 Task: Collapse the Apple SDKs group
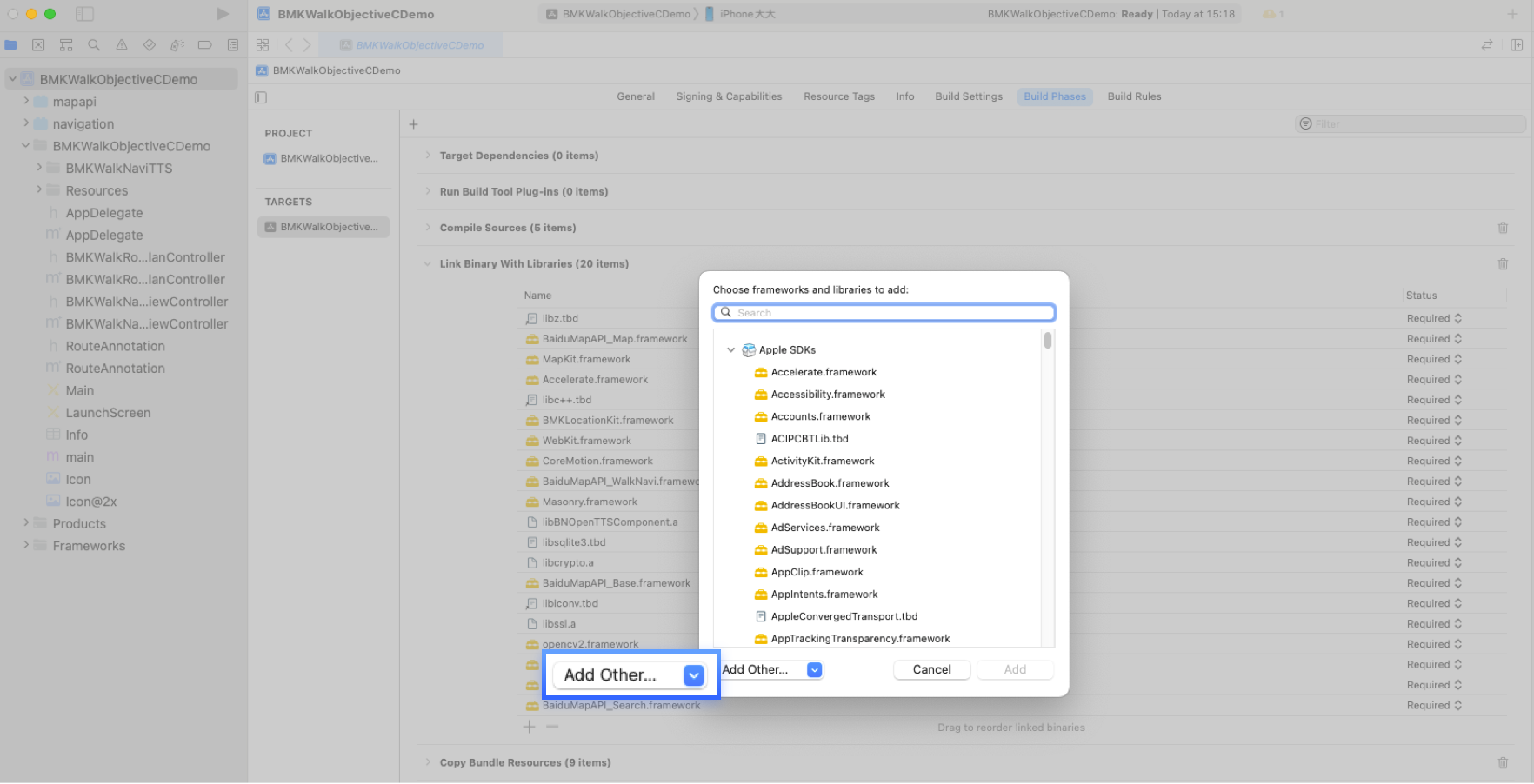tap(730, 350)
